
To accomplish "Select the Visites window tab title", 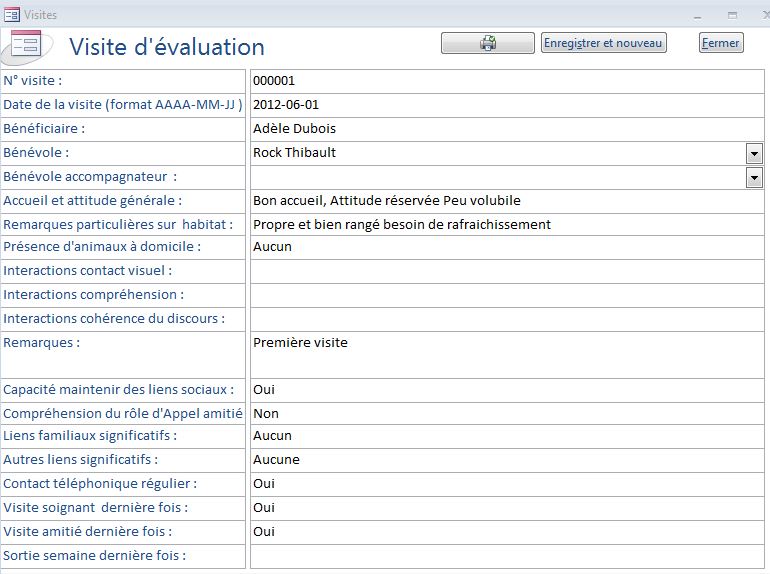I will pos(41,15).
